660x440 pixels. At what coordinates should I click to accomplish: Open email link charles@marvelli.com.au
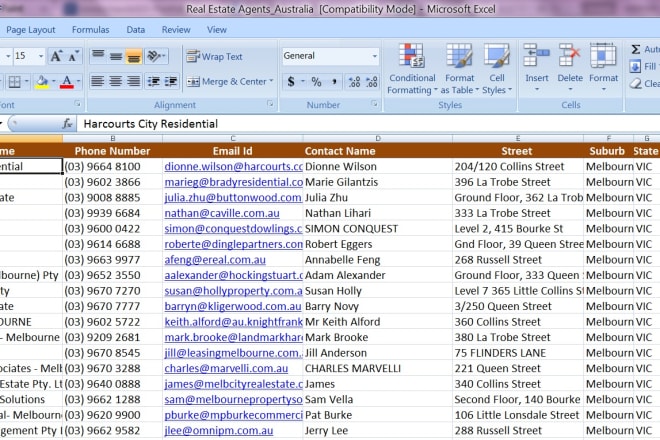[x=226, y=368]
